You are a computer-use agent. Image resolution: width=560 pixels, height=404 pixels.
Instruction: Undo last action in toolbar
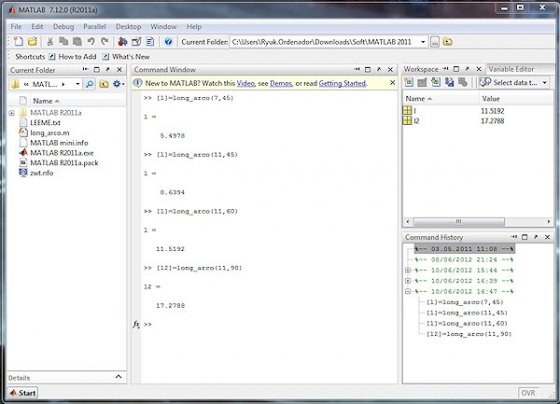91,42
